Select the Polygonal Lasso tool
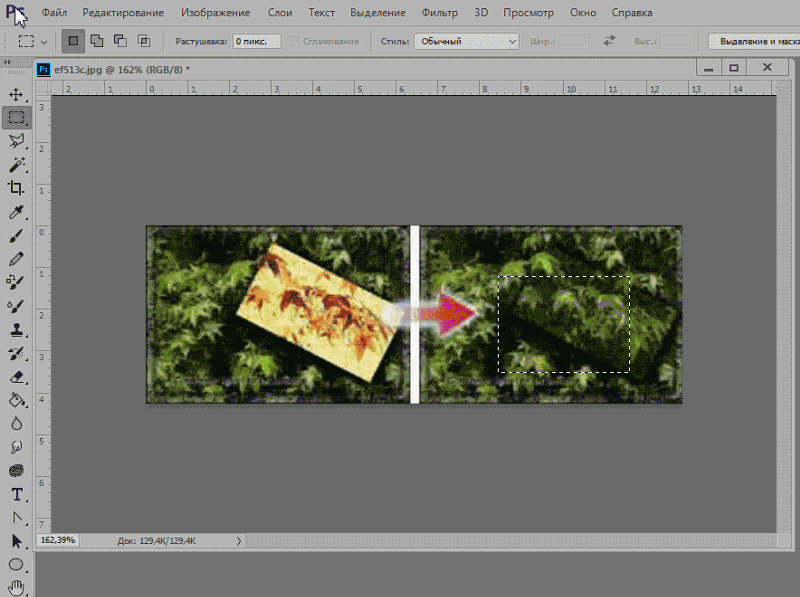 16,141
